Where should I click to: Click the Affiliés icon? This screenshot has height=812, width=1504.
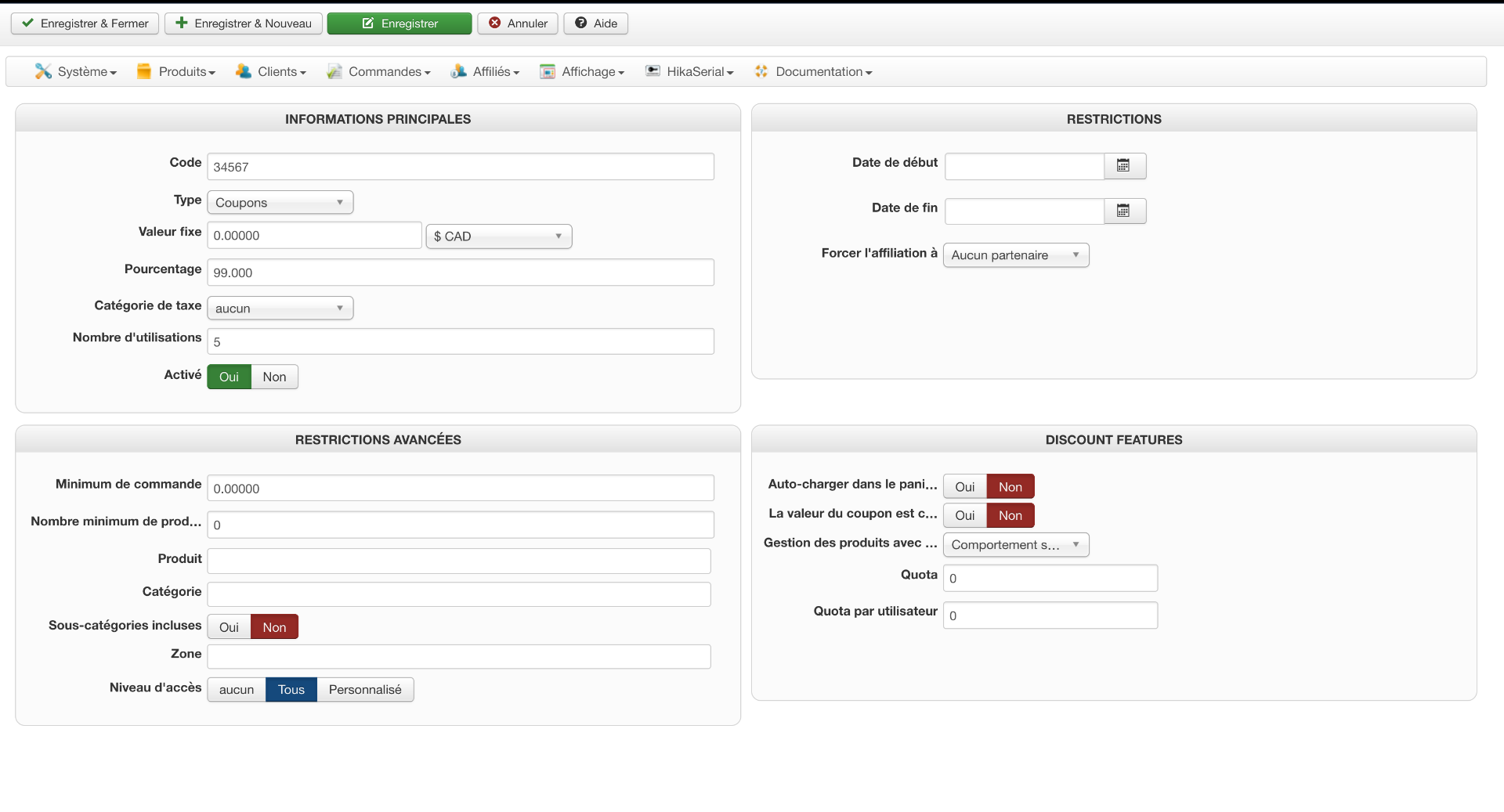(459, 71)
